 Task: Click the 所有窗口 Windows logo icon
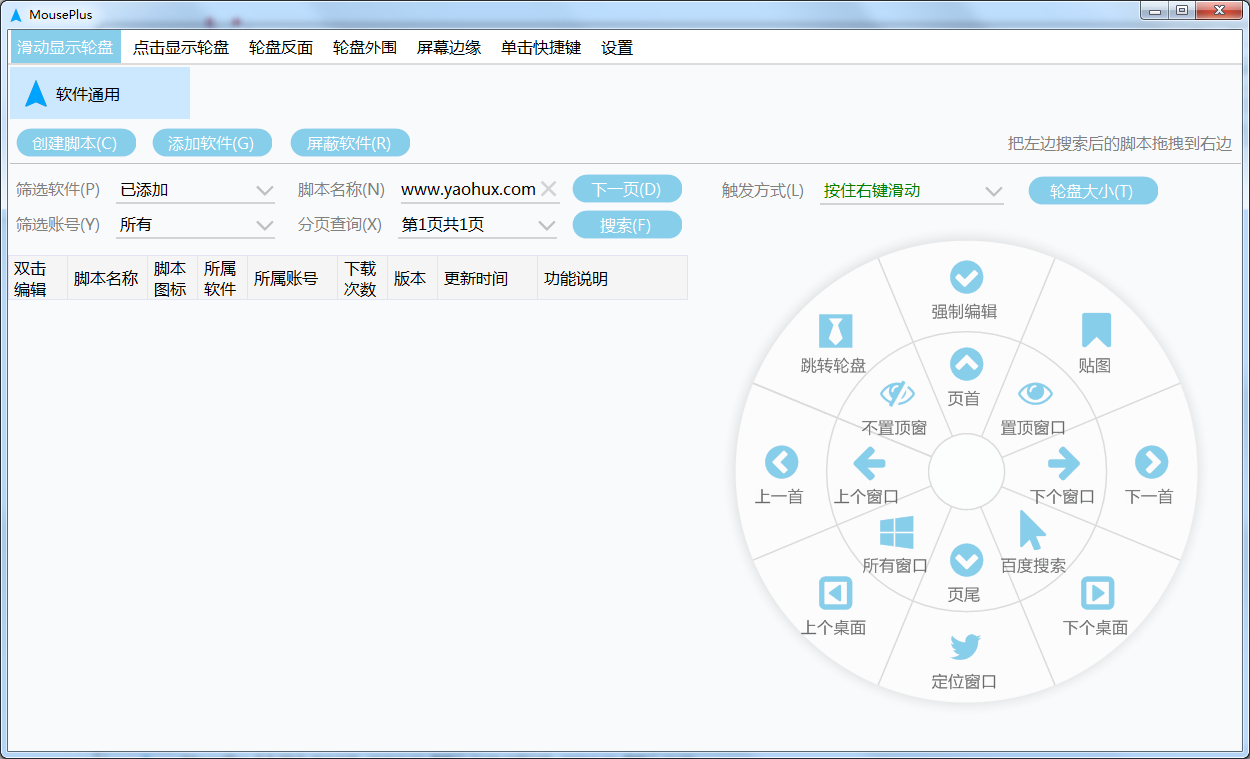896,532
